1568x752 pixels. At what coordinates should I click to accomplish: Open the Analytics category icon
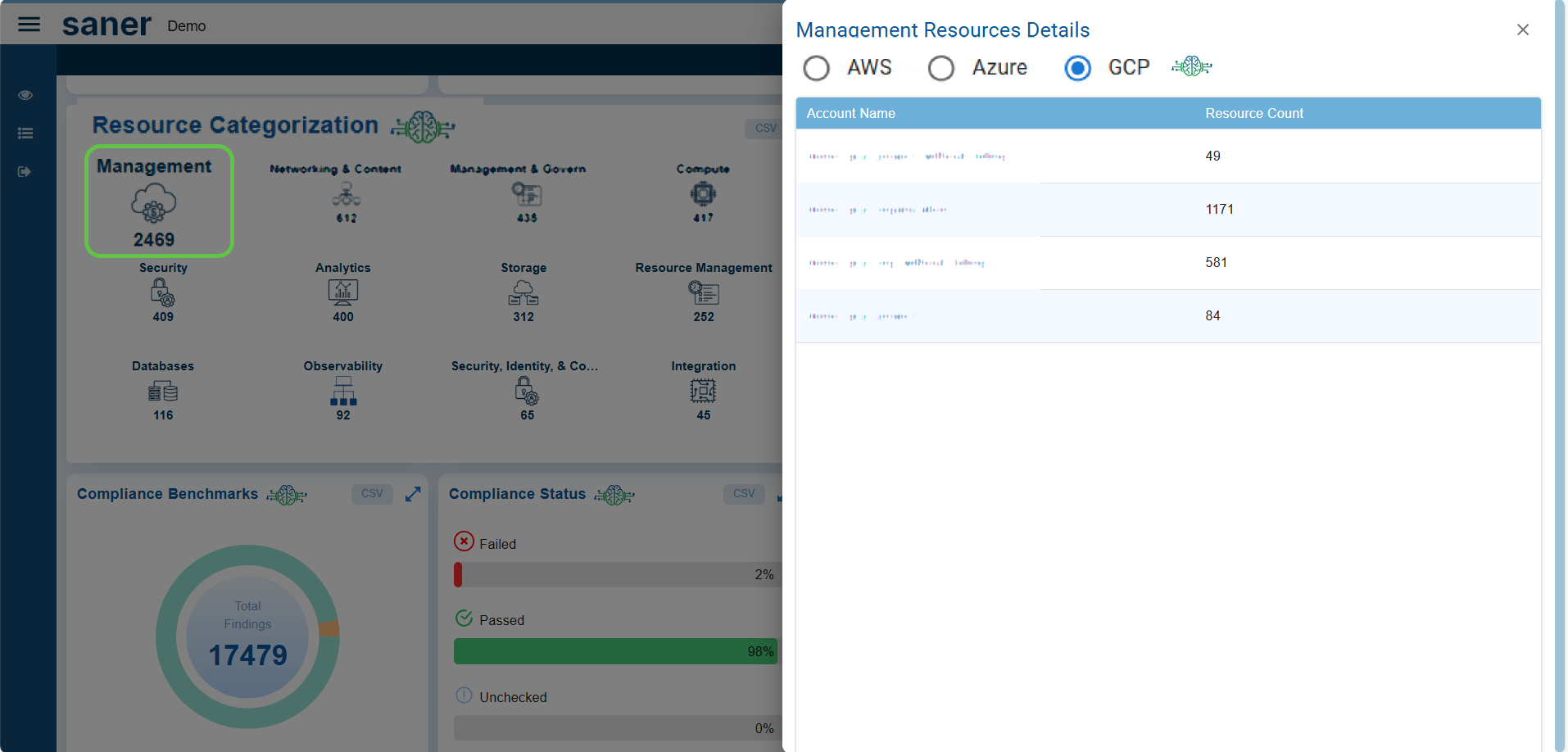point(342,292)
